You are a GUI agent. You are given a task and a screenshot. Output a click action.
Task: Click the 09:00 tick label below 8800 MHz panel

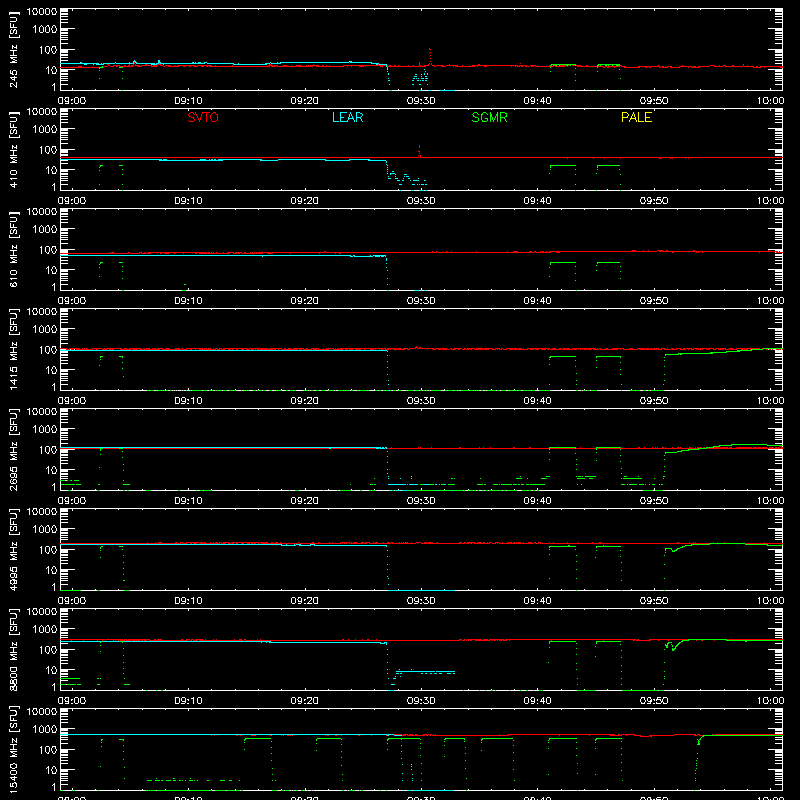point(72,701)
